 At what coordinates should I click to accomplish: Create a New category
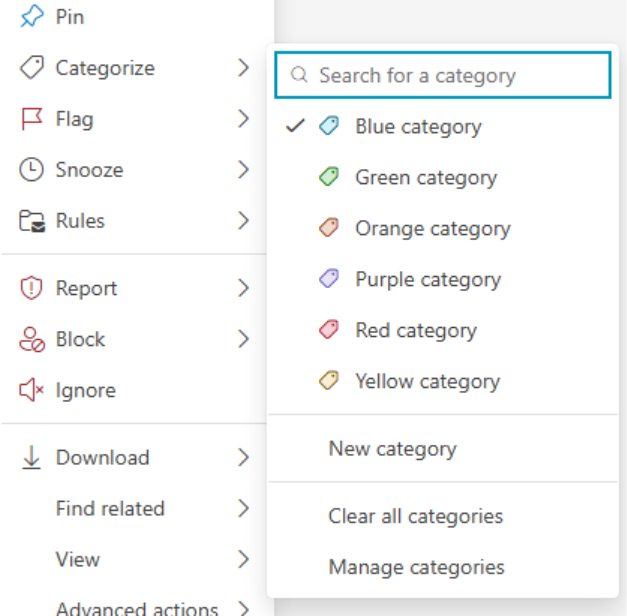[x=443, y=448]
